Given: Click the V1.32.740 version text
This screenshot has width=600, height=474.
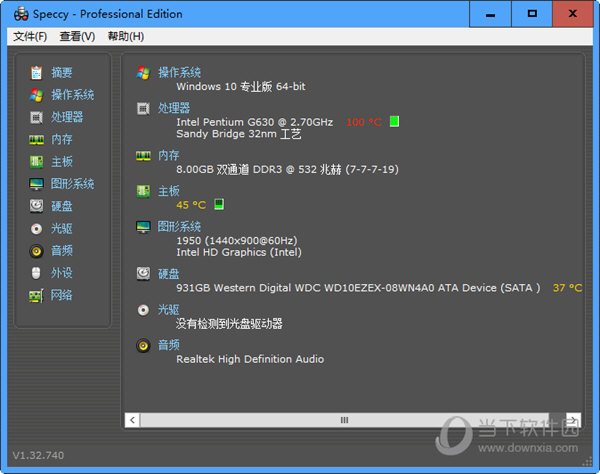Looking at the screenshot, I should click(38, 455).
